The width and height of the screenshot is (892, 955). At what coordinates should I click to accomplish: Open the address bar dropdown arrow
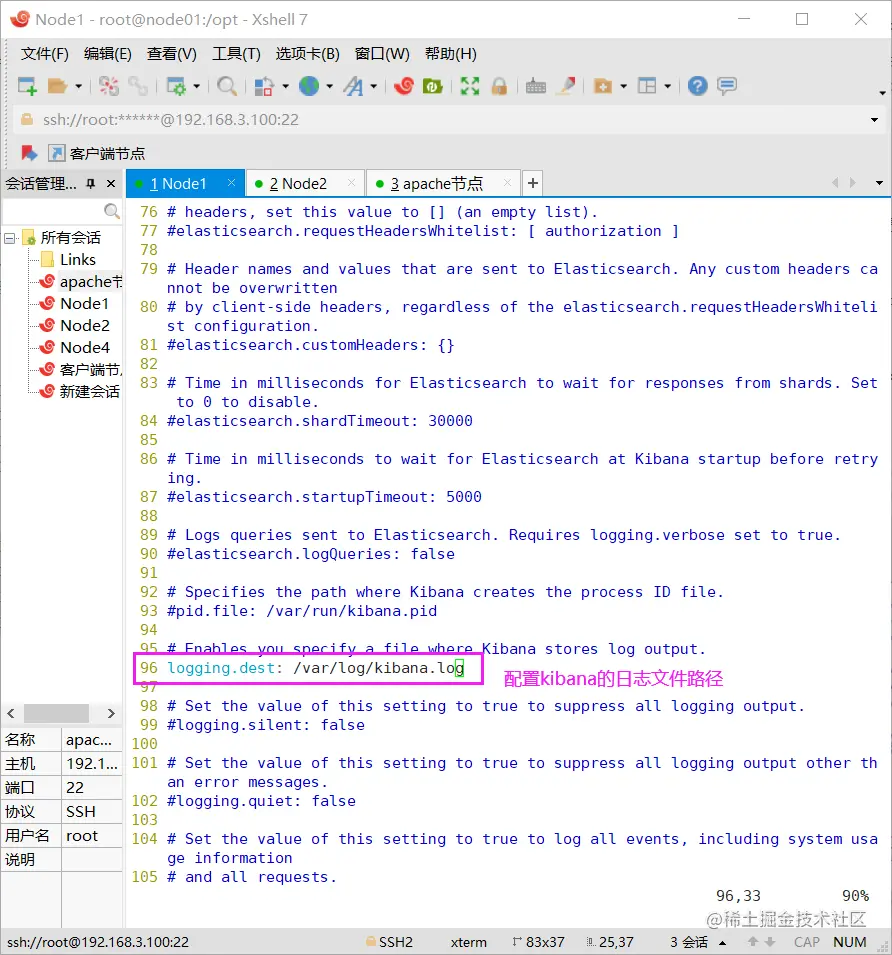(876, 120)
